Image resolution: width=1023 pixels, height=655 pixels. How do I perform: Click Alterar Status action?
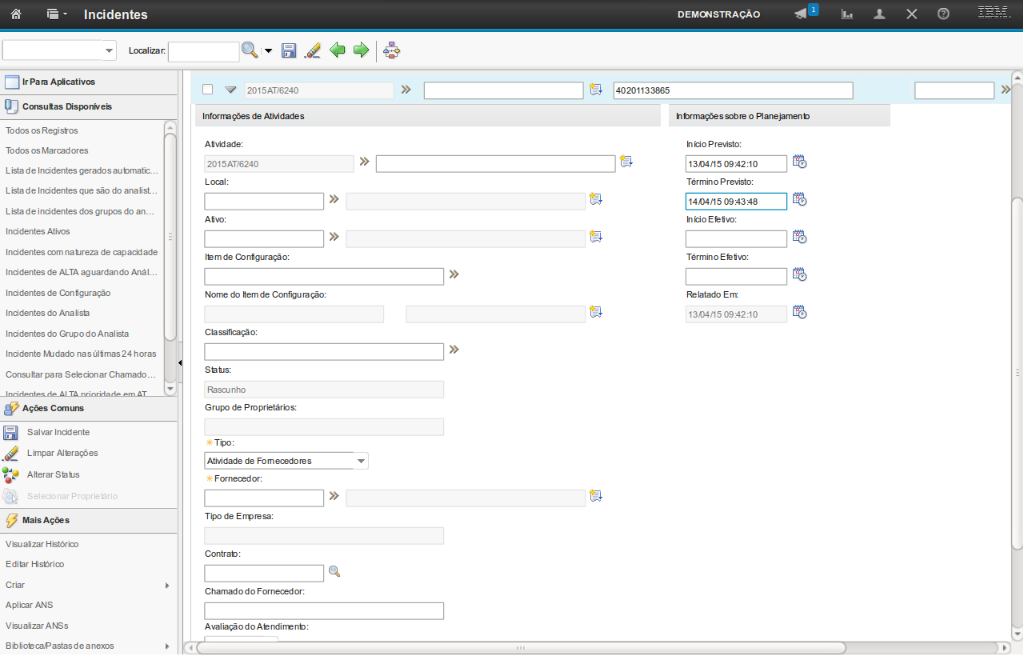tap(53, 474)
